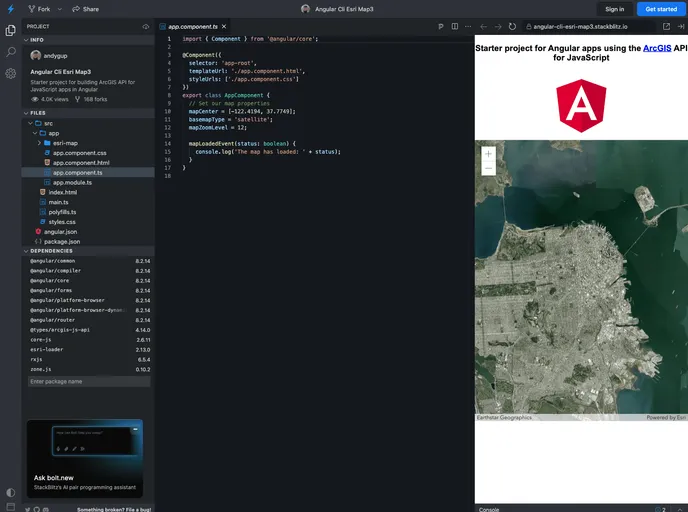Open the Search panel icon in sidebar
The height and width of the screenshot is (512, 688).
(x=11, y=52)
